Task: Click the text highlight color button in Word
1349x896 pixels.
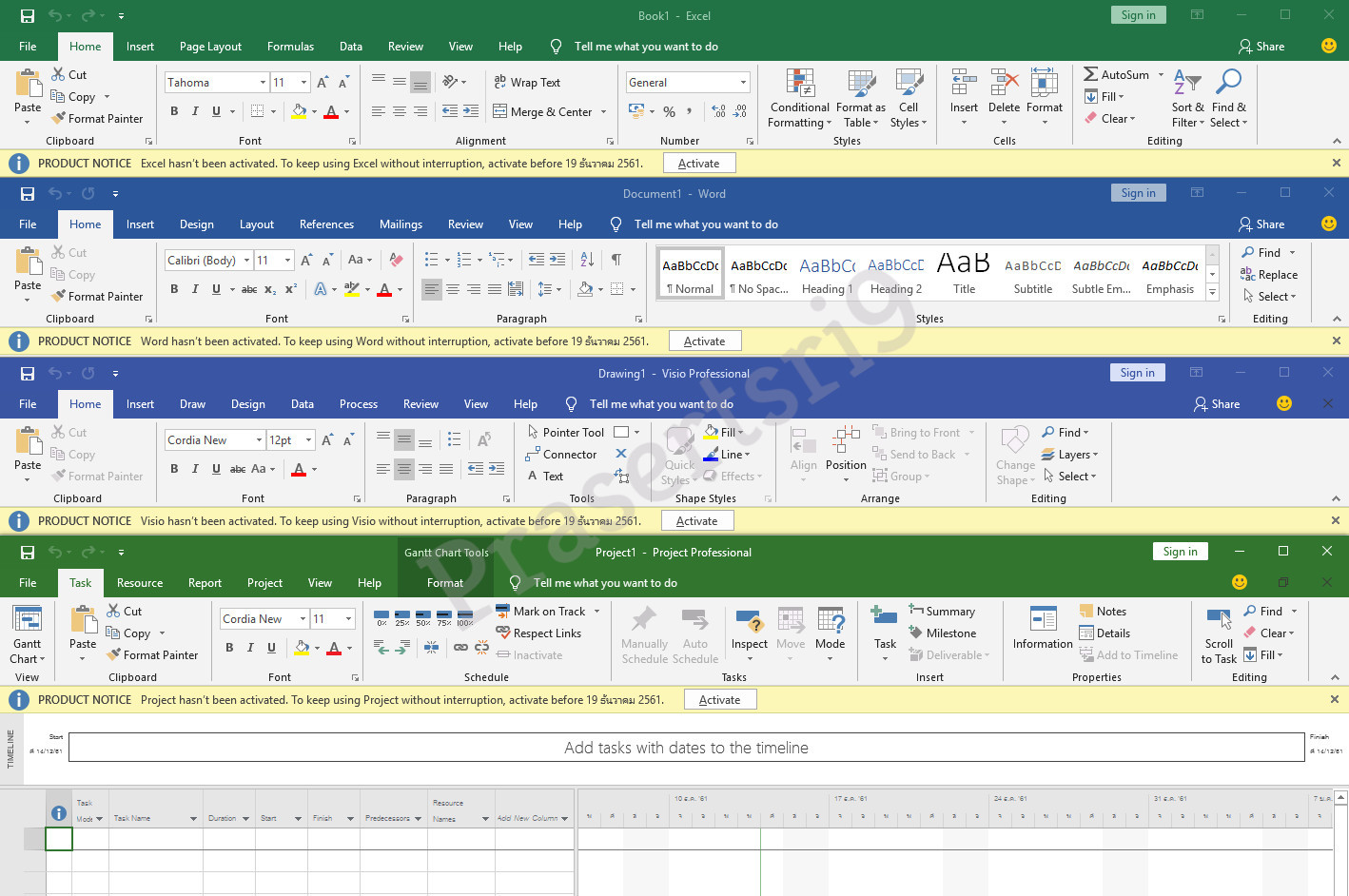Action: coord(351,289)
